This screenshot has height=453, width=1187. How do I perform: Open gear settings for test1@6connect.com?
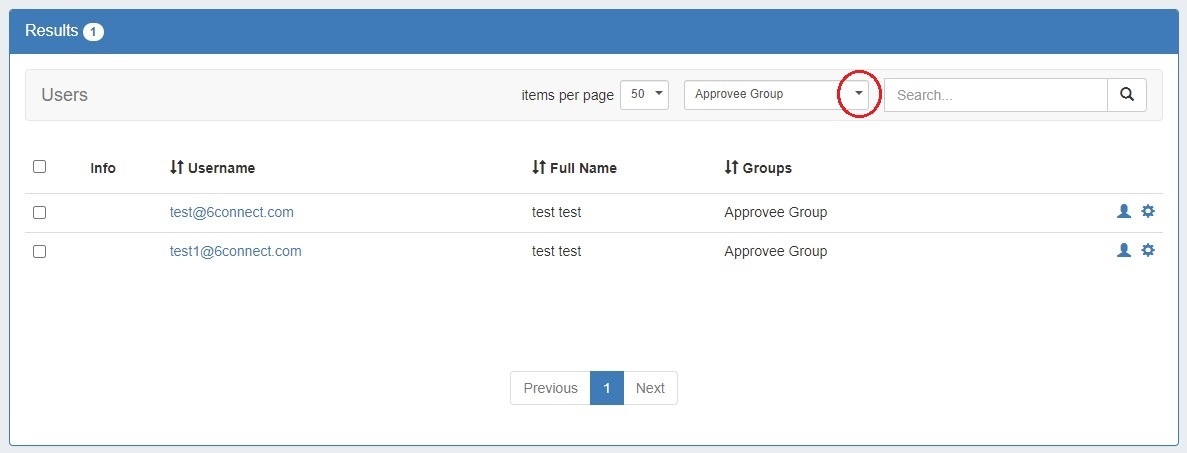pos(1148,250)
